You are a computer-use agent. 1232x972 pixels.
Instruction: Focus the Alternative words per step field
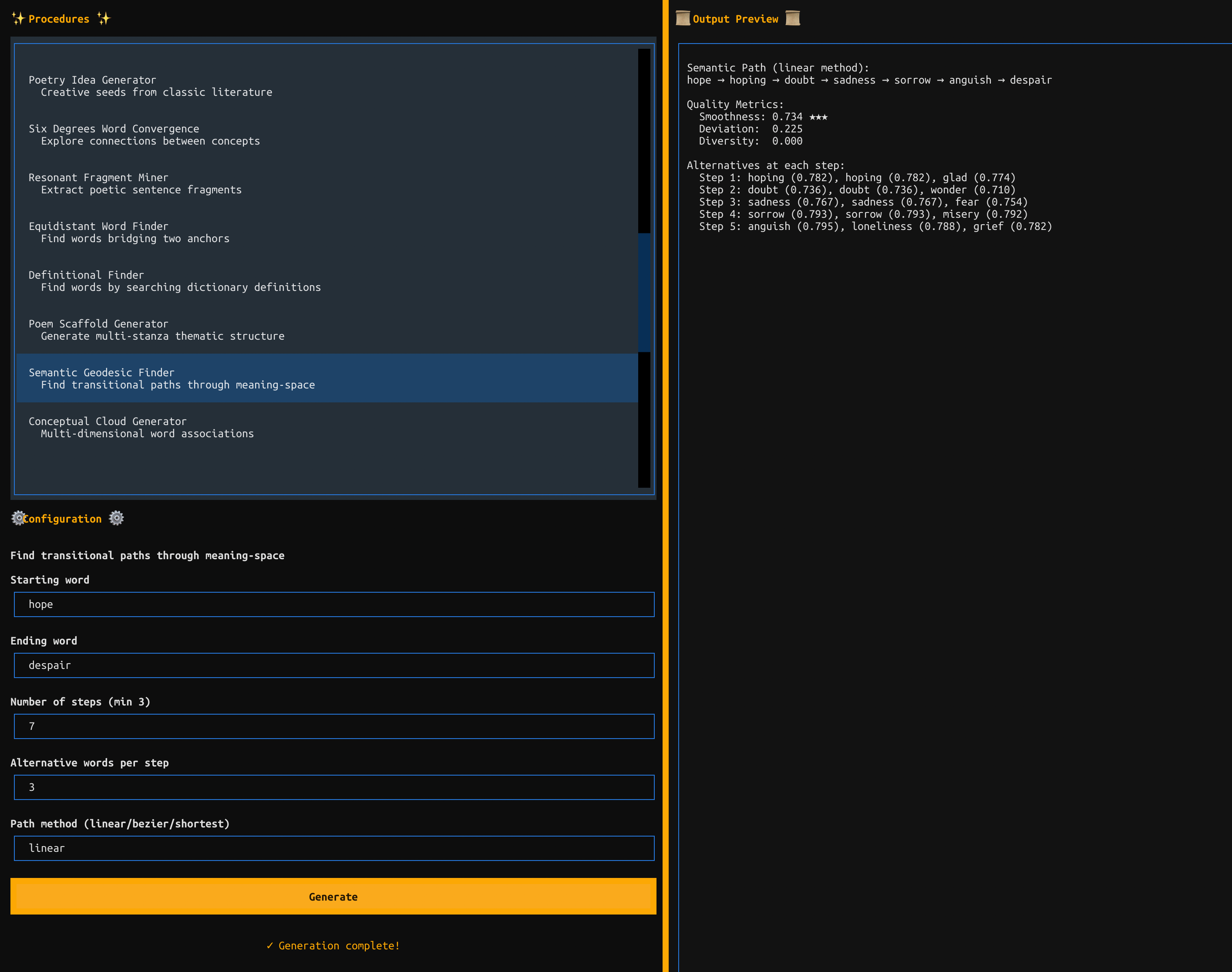tap(334, 787)
